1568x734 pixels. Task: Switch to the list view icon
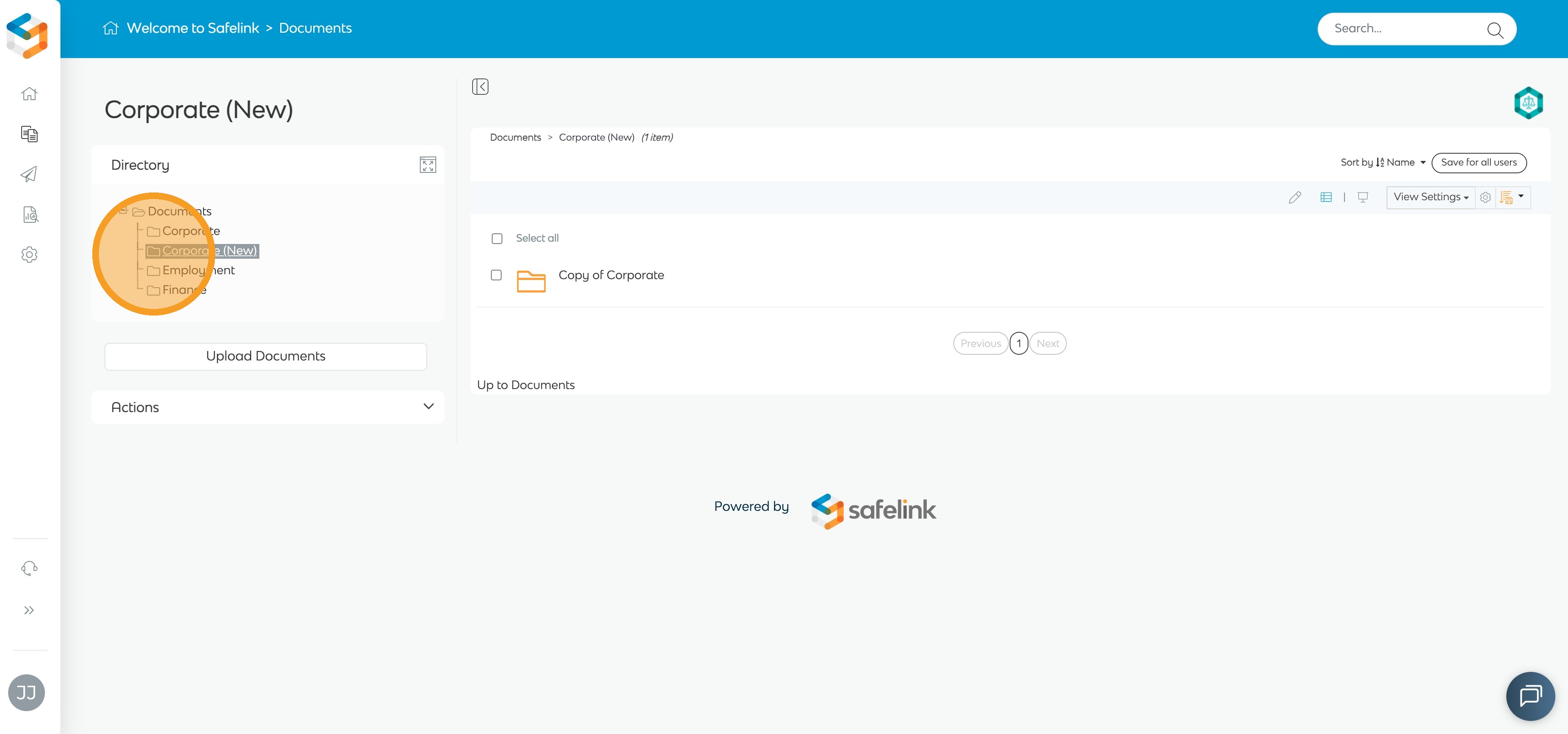tap(1326, 197)
